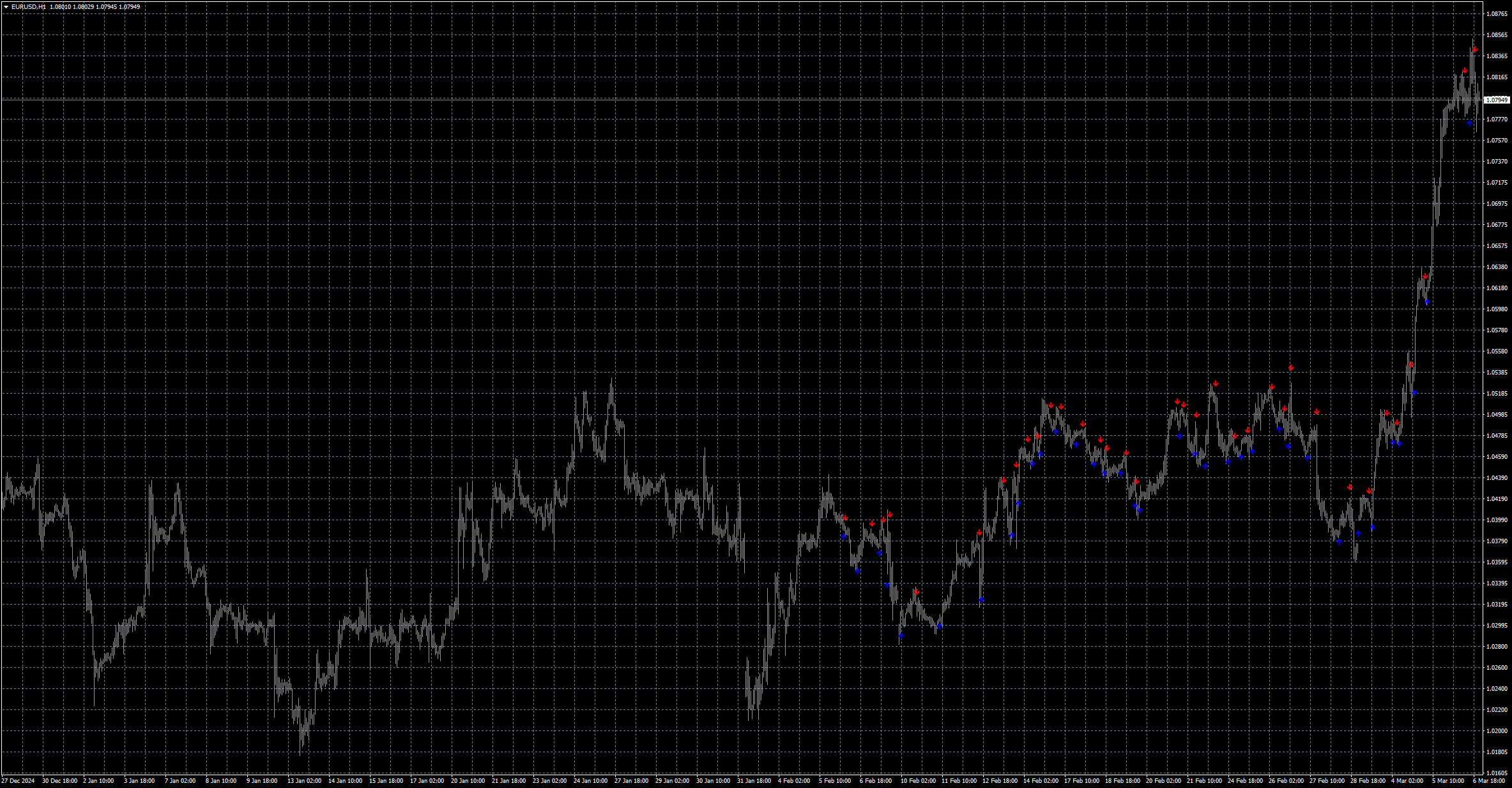Click the 4 Feb 02:00 time axis label
The width and height of the screenshot is (1512, 788).
pyautogui.click(x=794, y=781)
